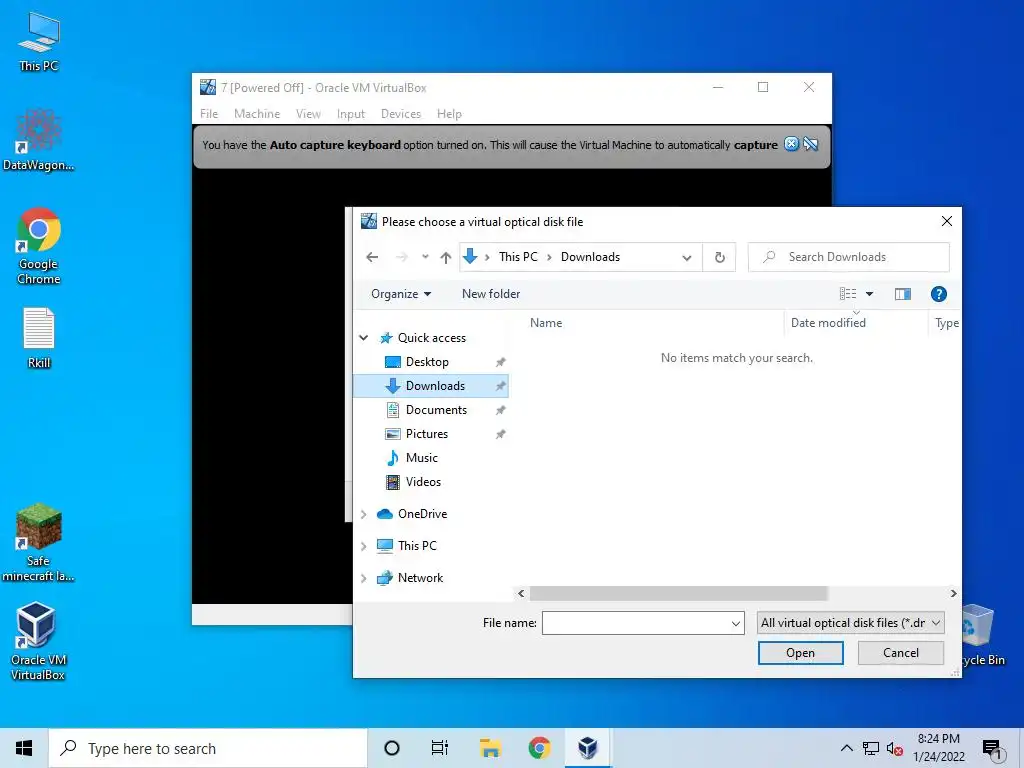The height and width of the screenshot is (768, 1024).
Task: Go up one folder level
Action: (x=445, y=257)
